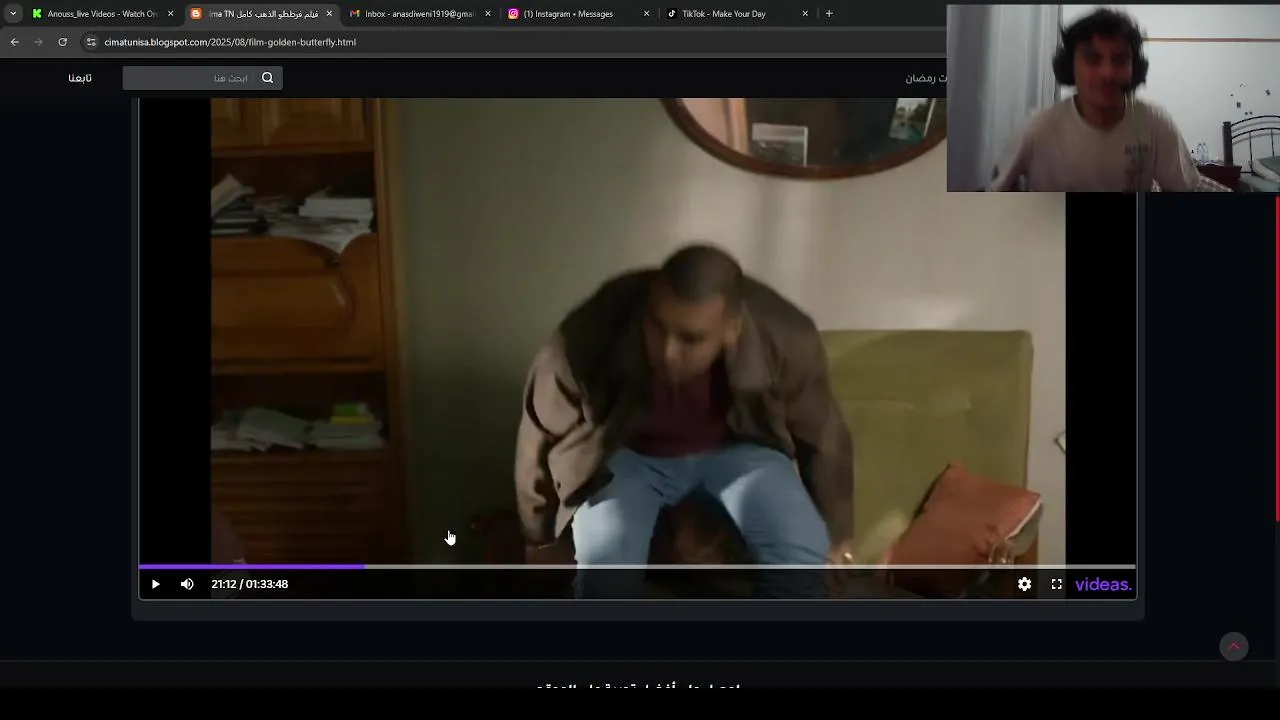This screenshot has height=720, width=1280.
Task: Click the Instagram favicon on its tab
Action: tap(513, 14)
